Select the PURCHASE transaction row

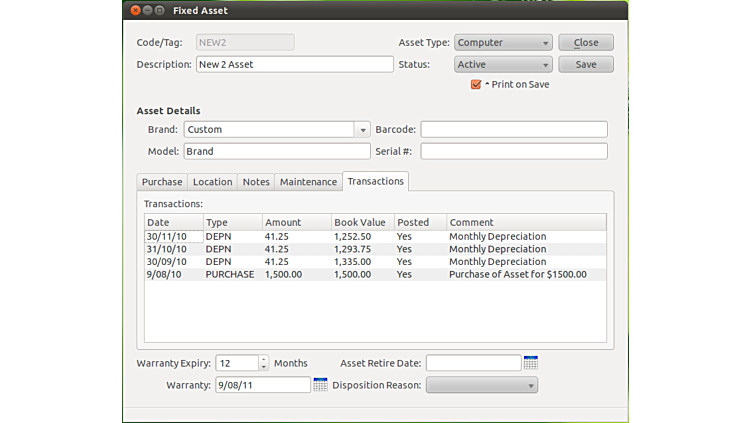(375, 274)
